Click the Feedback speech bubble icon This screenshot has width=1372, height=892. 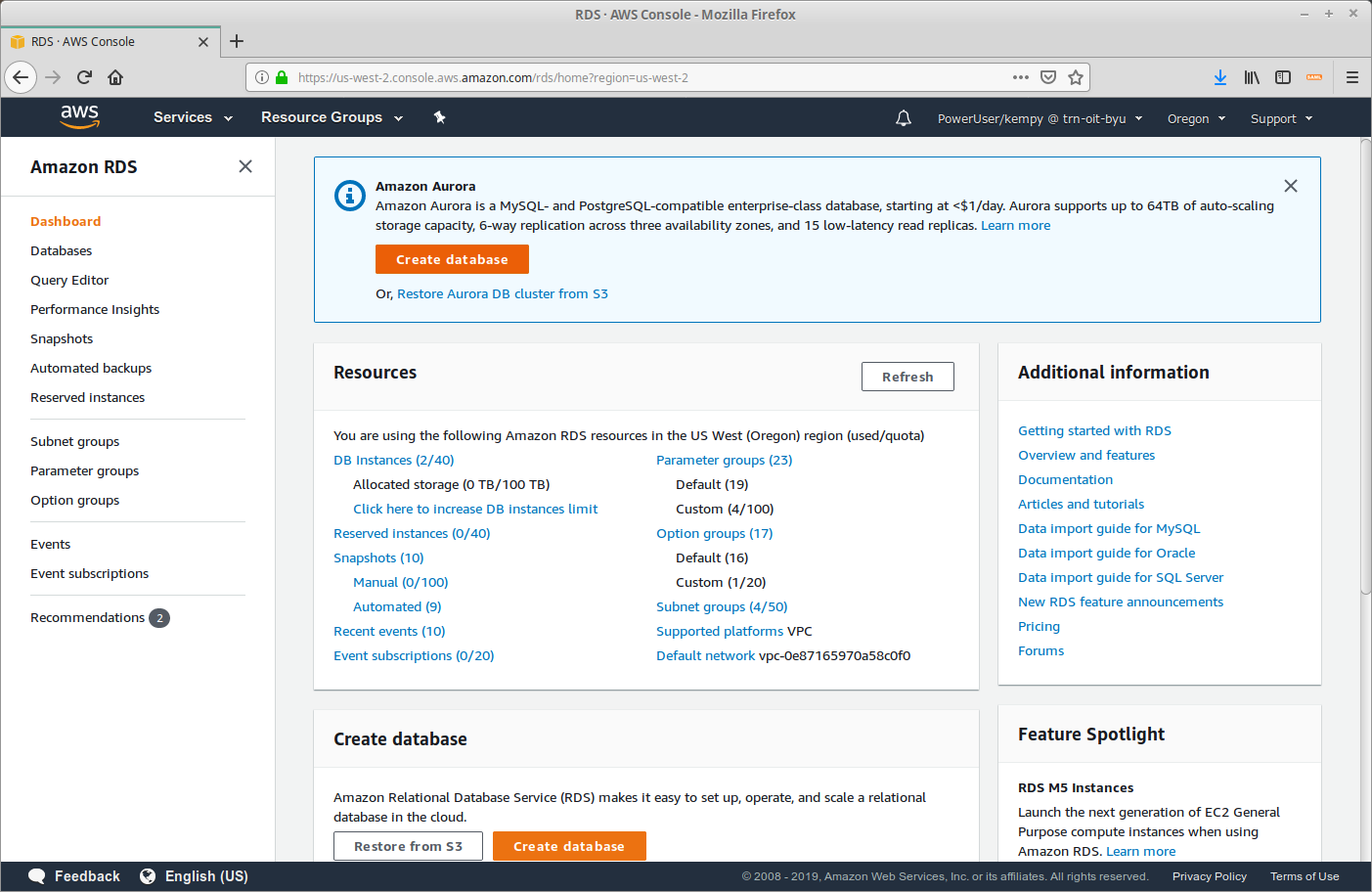37,876
